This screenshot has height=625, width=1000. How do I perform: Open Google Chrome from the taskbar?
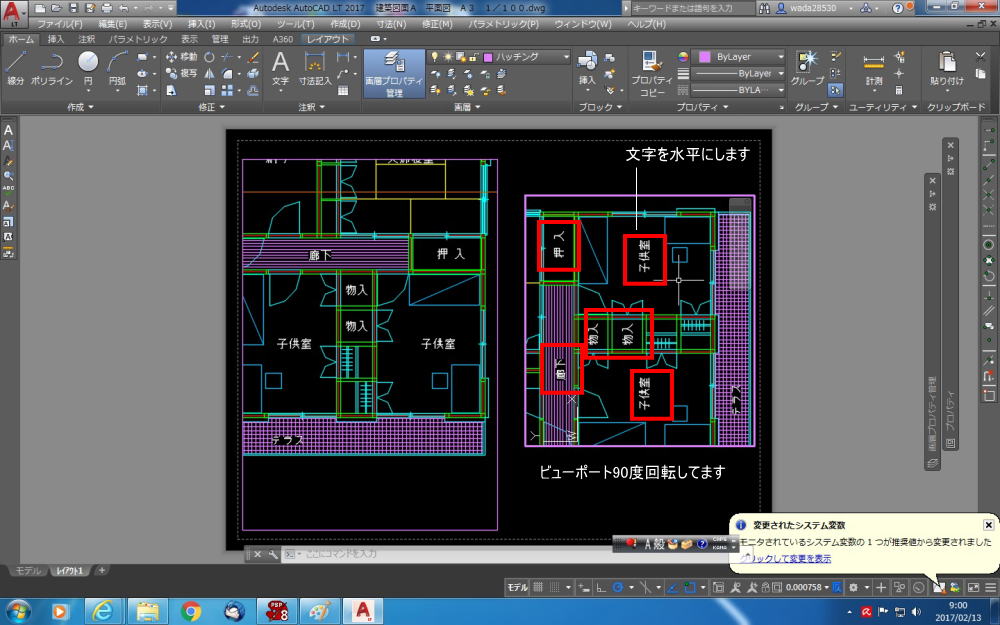point(190,611)
